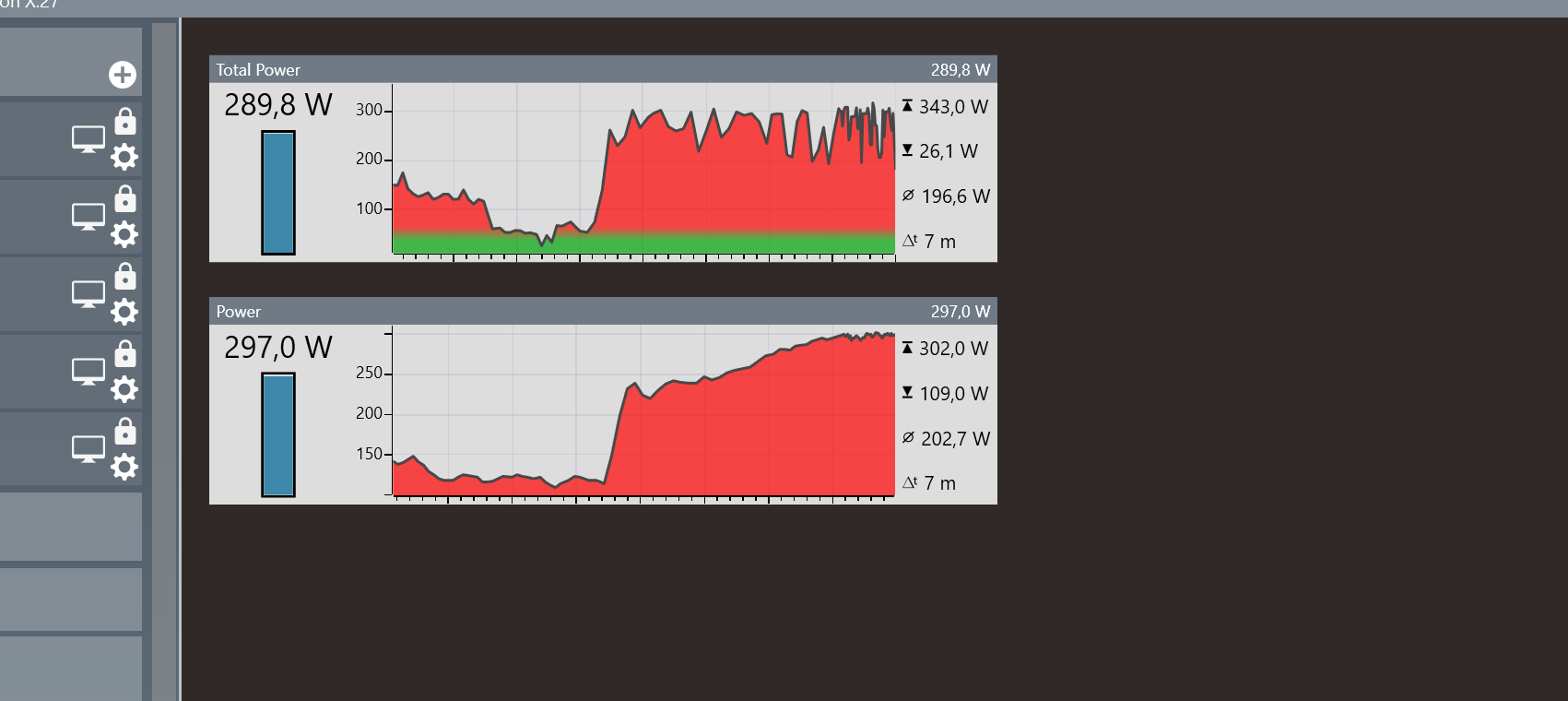Image resolution: width=1568 pixels, height=701 pixels.
Task: Click the blue Total Power level bar
Action: (278, 193)
